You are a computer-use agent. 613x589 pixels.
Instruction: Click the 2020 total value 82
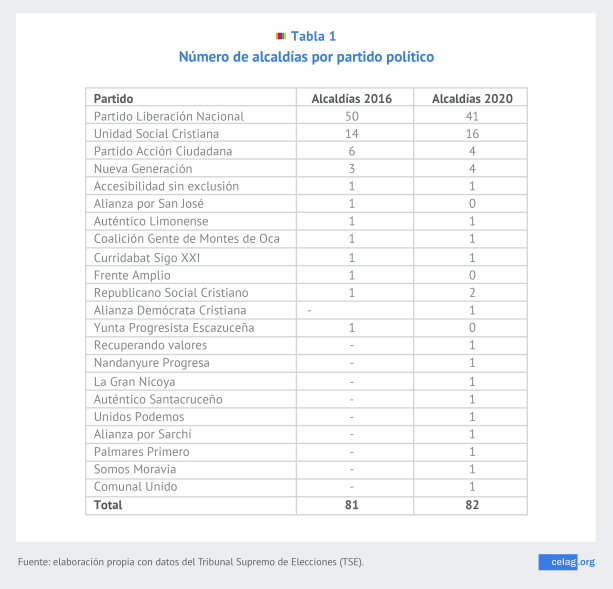pos(471,505)
